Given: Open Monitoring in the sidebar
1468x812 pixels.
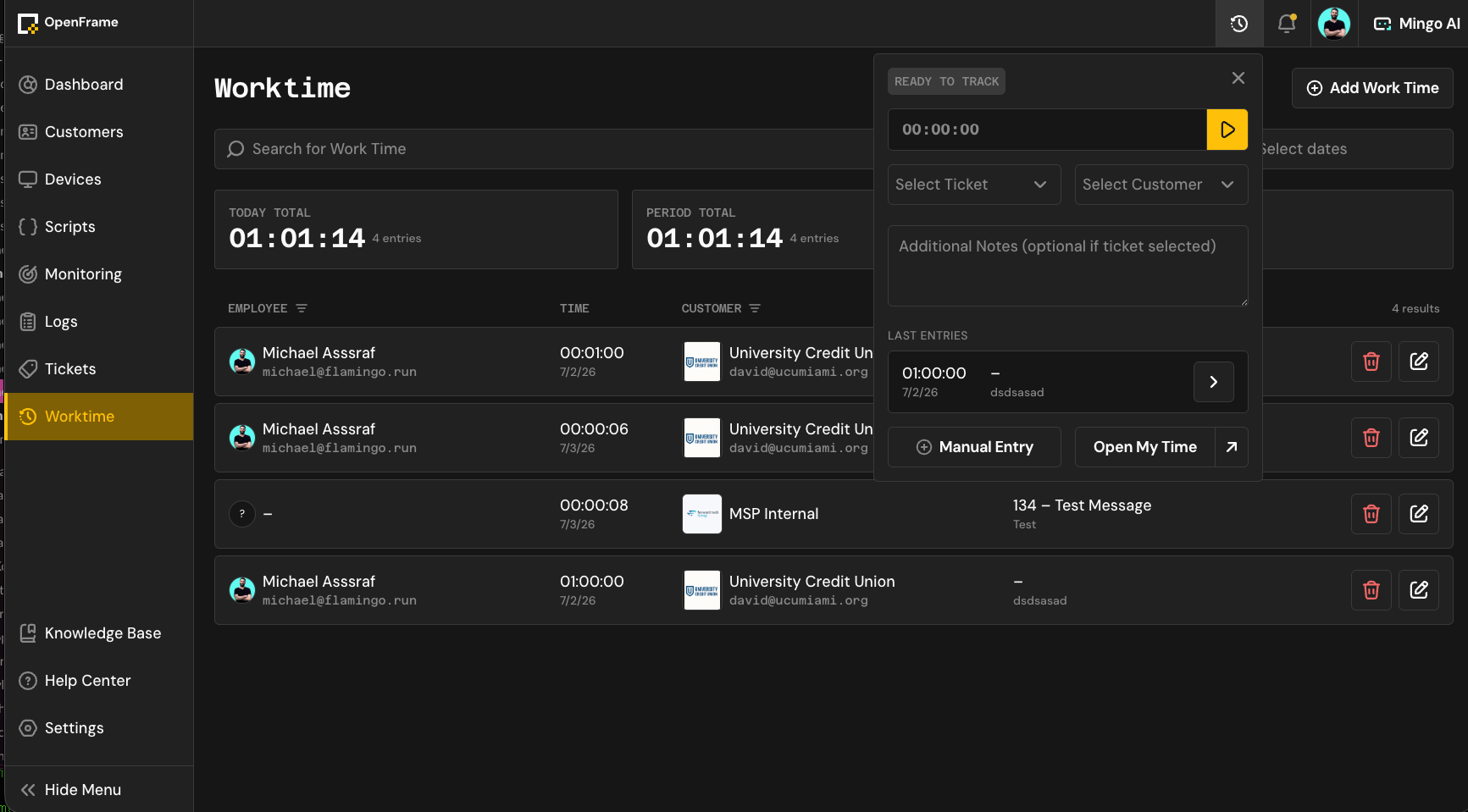Looking at the screenshot, I should coord(99,274).
